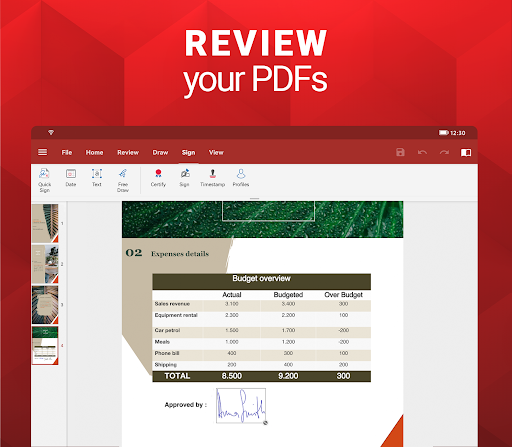Undo the last action
Viewport: 512px width, 447px height.
pyautogui.click(x=422, y=152)
